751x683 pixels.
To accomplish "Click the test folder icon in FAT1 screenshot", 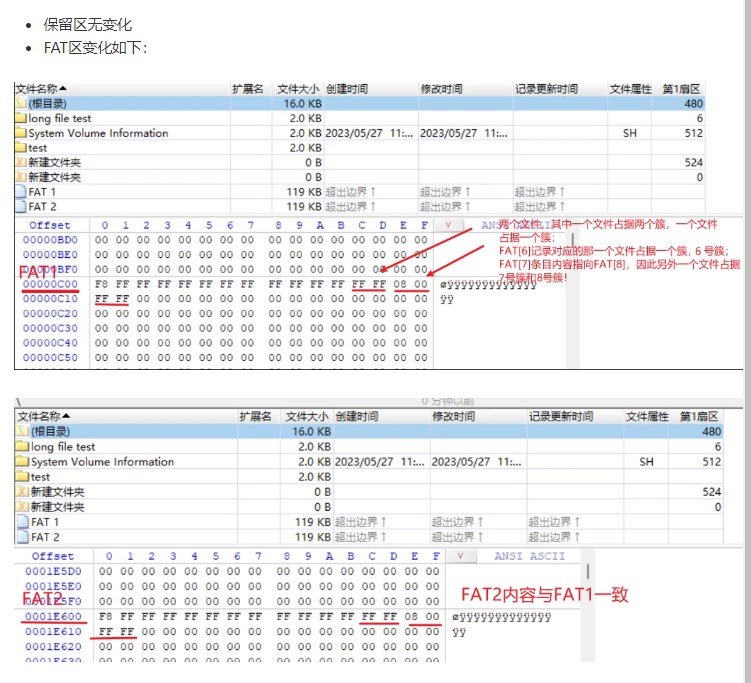I will [x=21, y=148].
